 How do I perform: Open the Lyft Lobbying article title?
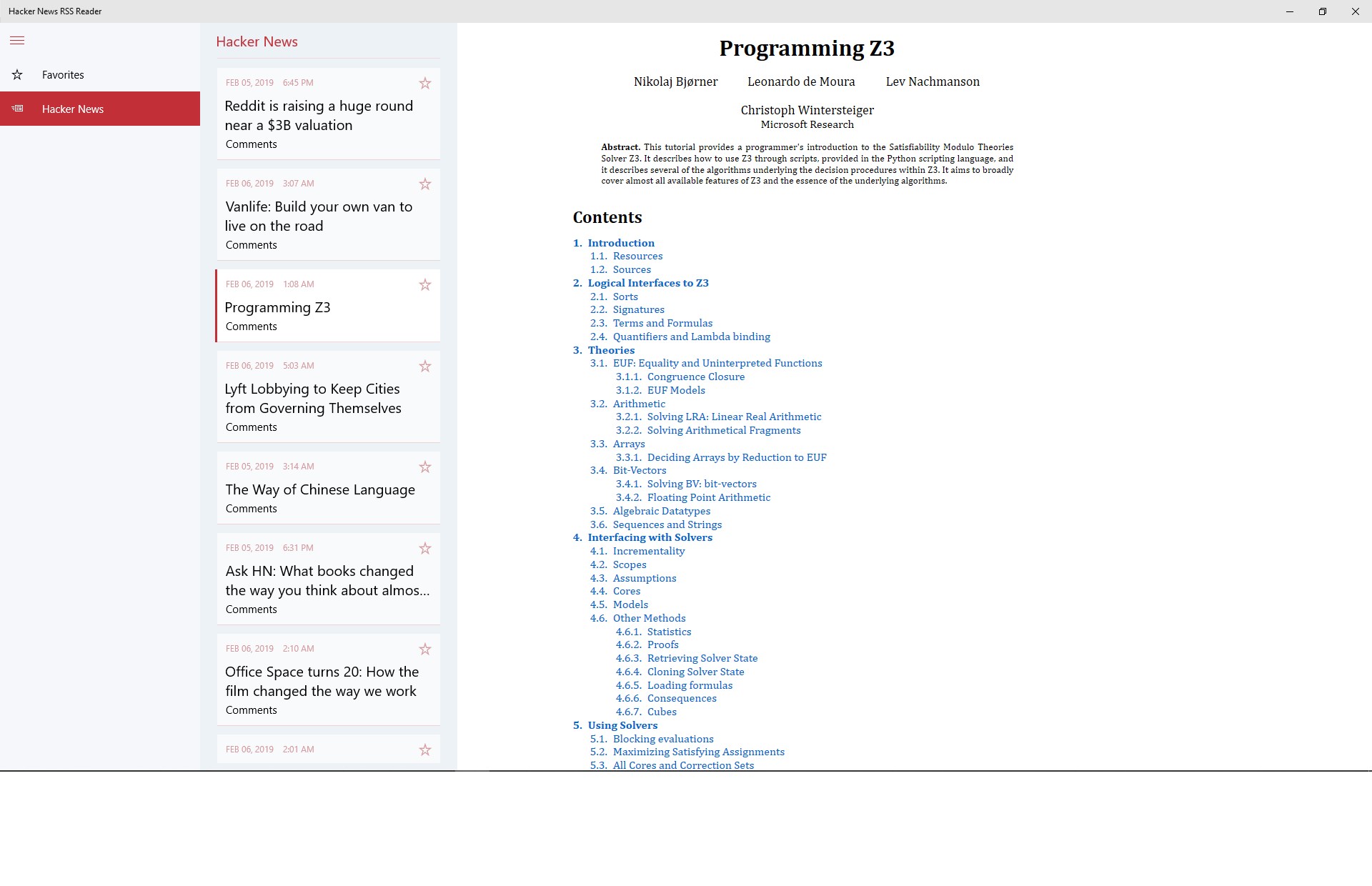coord(313,399)
